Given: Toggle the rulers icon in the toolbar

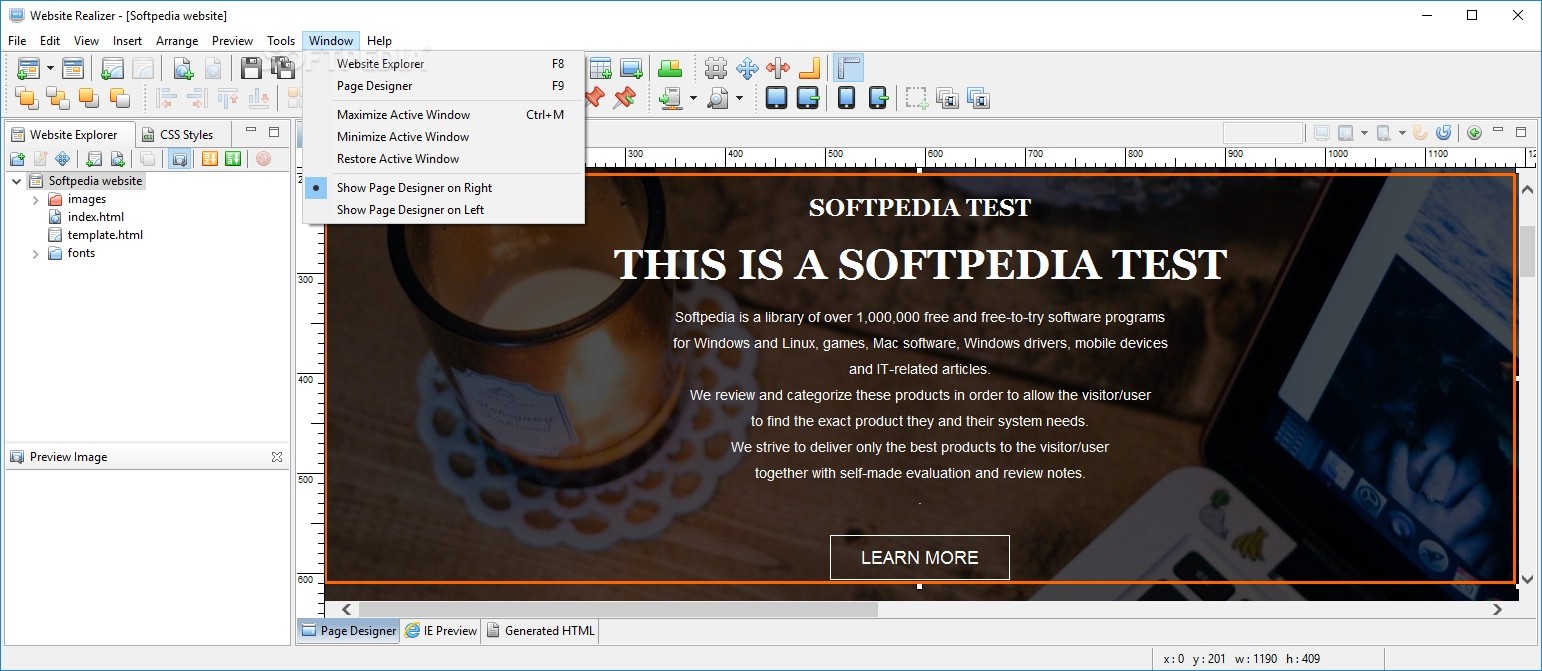Looking at the screenshot, I should 848,68.
